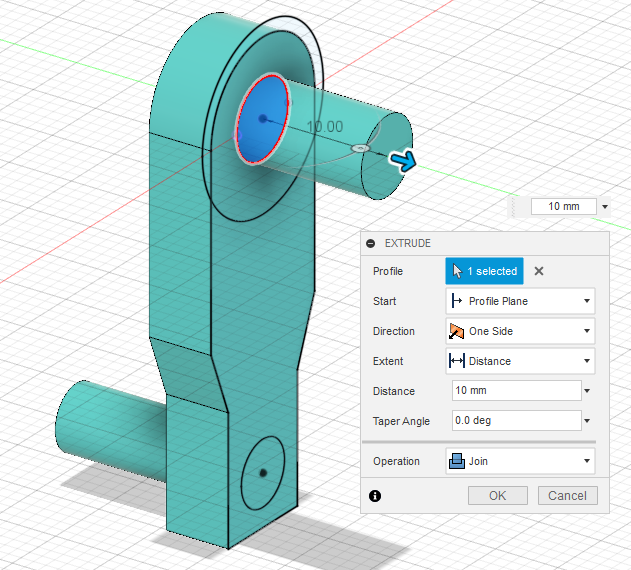
Task: Open the Extent dropdown showing Distance
Action: tap(520, 361)
